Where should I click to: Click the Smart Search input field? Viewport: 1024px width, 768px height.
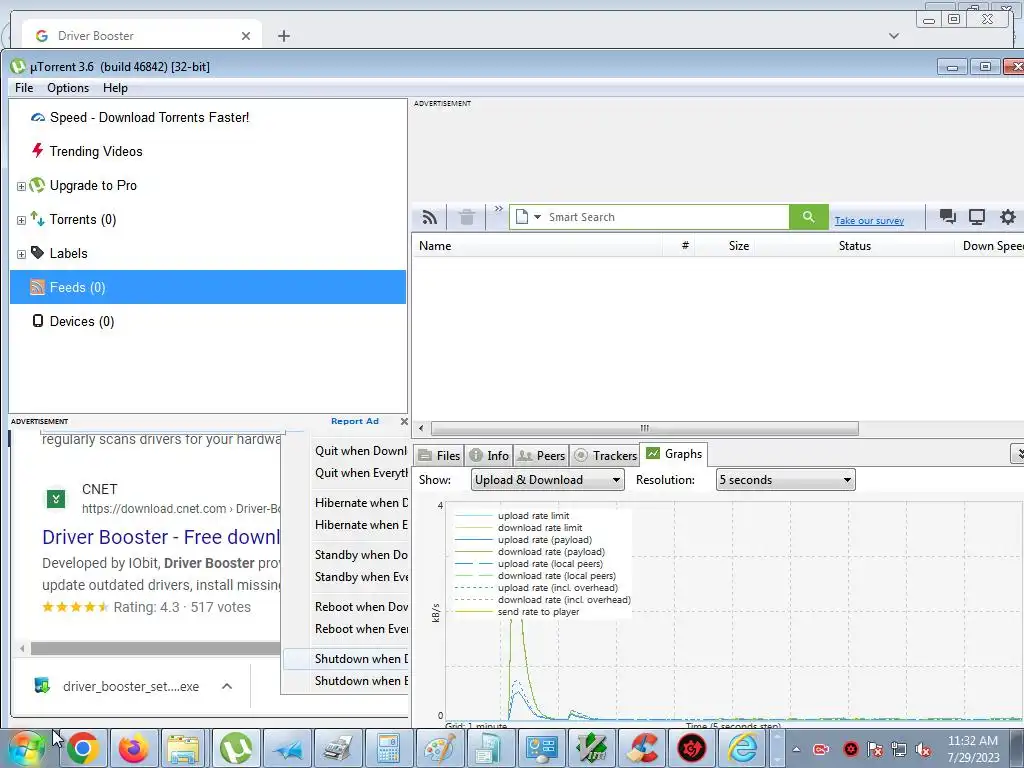(666, 217)
